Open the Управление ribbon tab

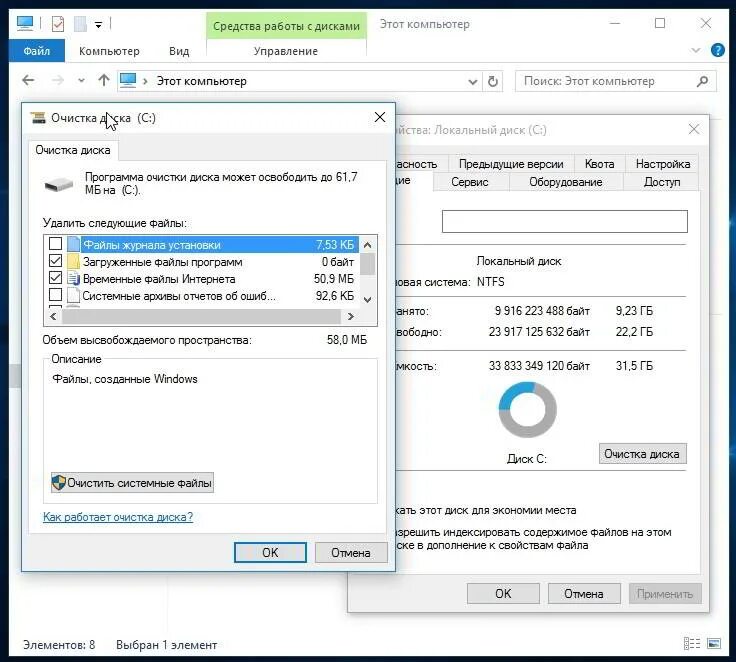tap(285, 51)
